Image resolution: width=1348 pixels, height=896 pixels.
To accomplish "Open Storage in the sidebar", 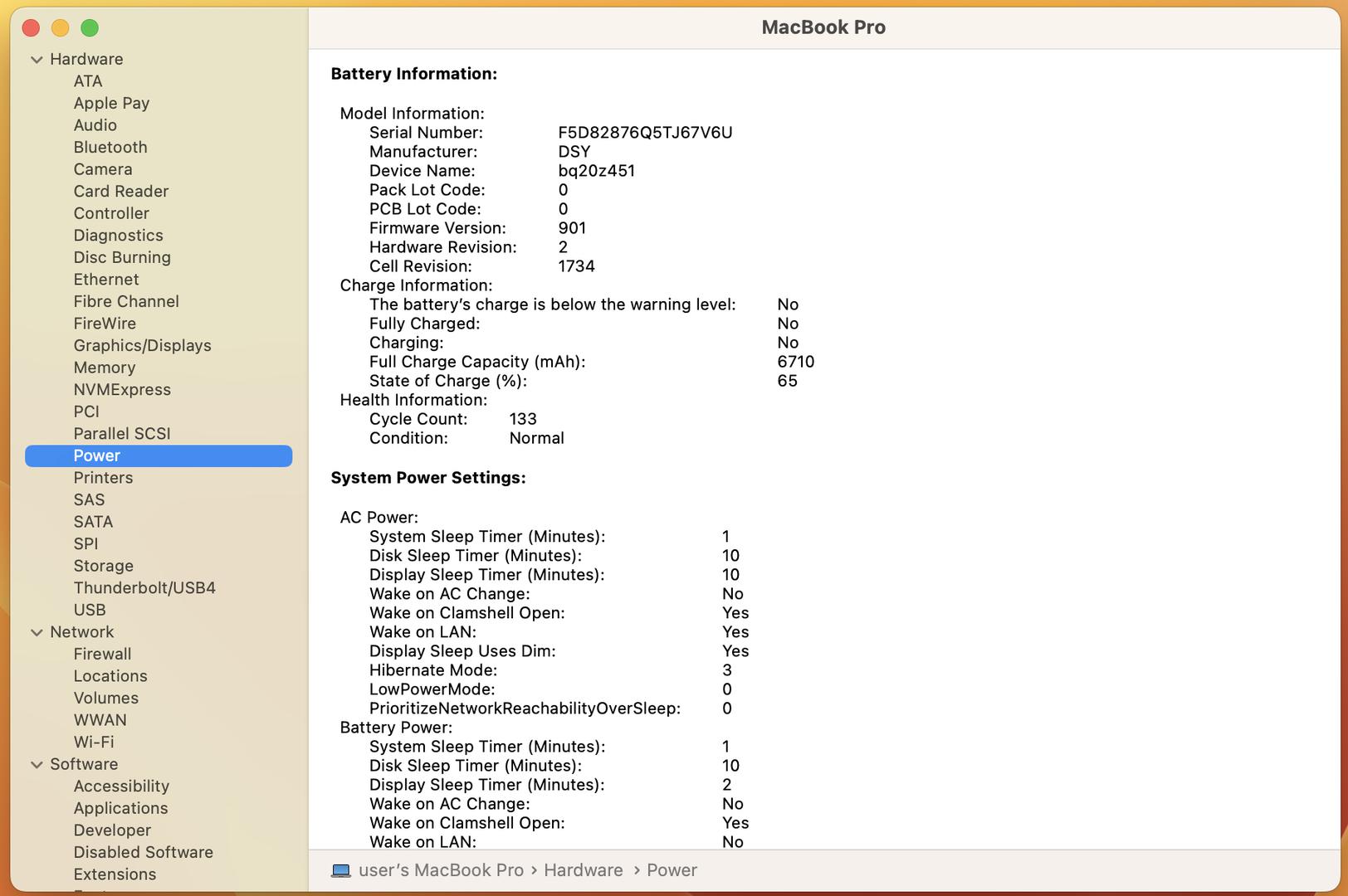I will point(103,566).
